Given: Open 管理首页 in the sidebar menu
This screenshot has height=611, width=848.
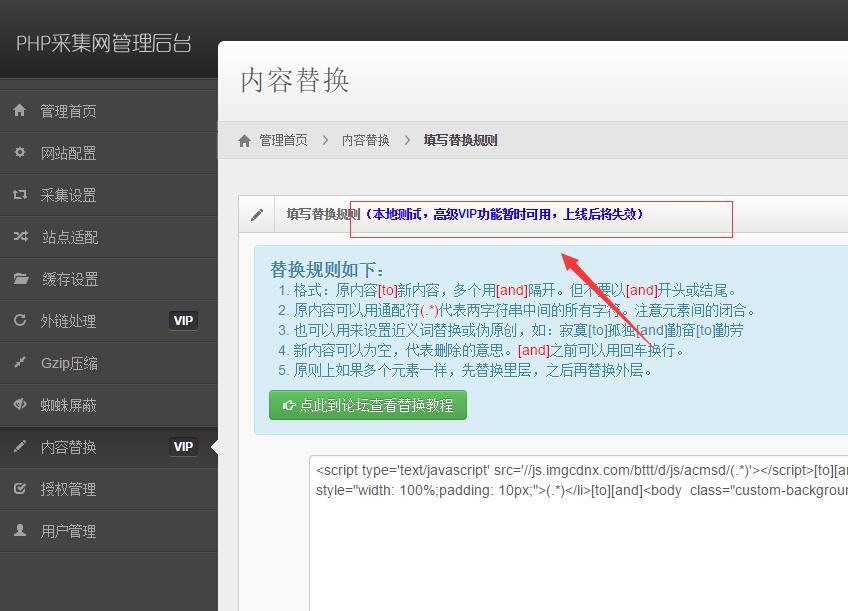Looking at the screenshot, I should [x=109, y=111].
